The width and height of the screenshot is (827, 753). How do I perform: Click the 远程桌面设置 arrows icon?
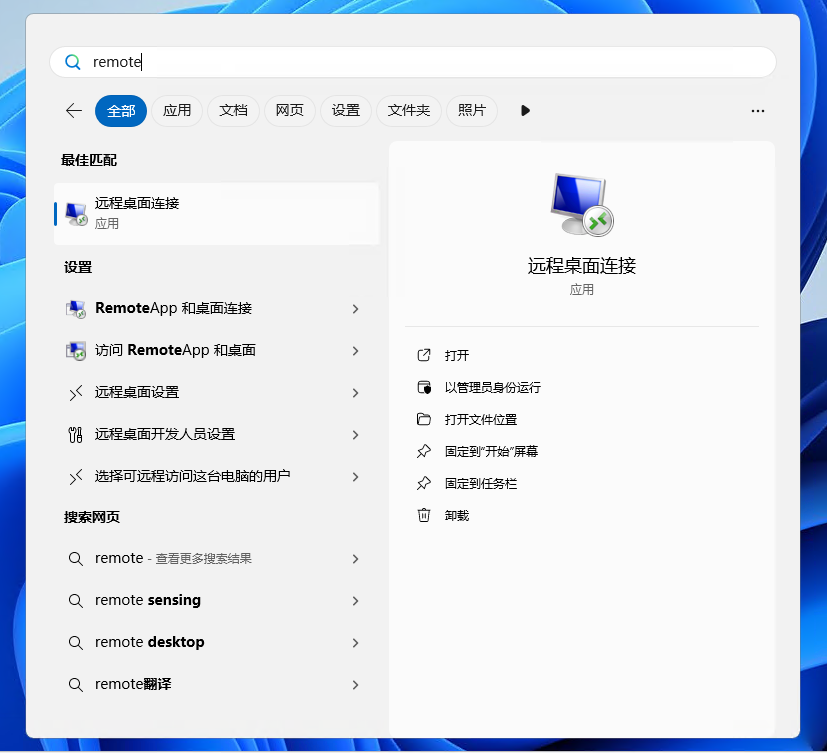76,393
